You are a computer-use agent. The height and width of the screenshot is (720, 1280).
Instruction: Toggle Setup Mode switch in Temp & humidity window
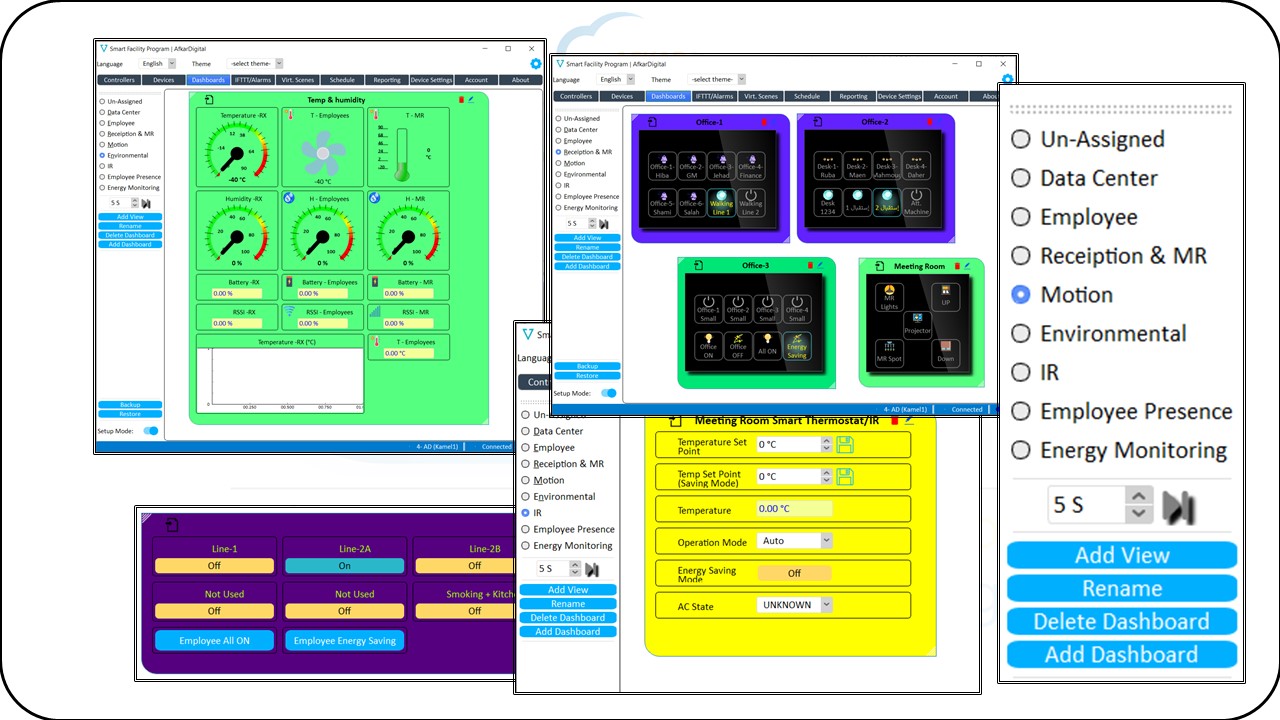151,431
